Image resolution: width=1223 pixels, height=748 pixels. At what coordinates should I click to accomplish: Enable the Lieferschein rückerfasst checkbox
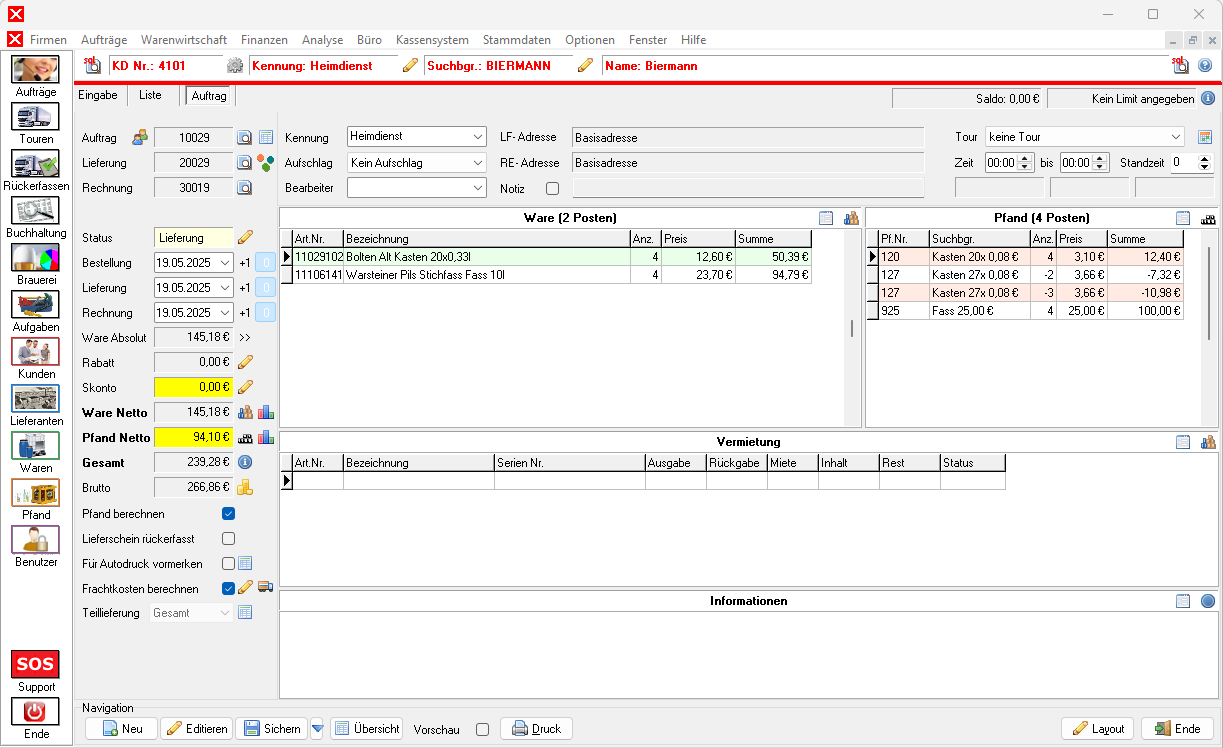pyautogui.click(x=228, y=539)
